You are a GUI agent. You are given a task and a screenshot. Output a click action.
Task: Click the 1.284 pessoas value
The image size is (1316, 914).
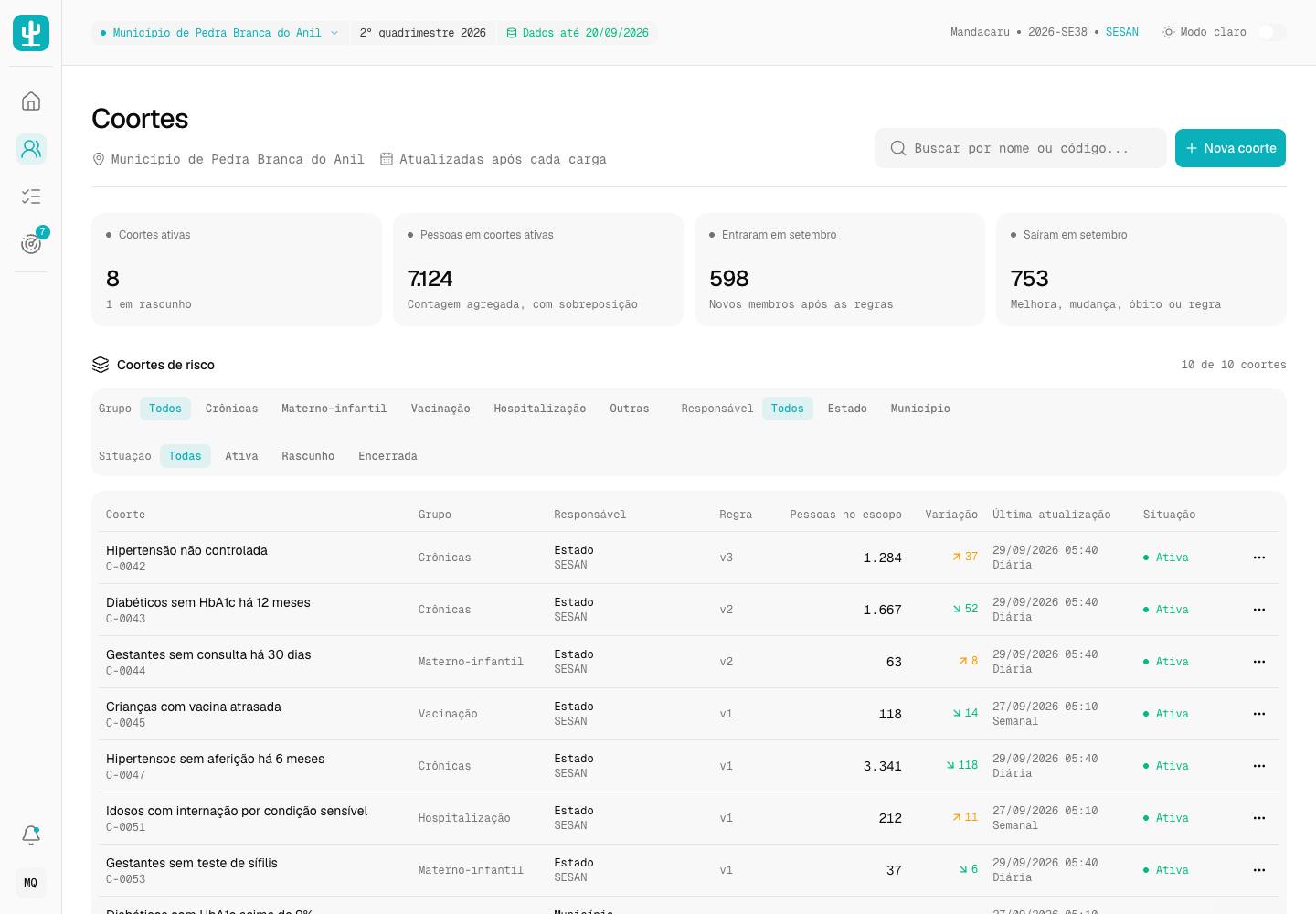click(883, 558)
